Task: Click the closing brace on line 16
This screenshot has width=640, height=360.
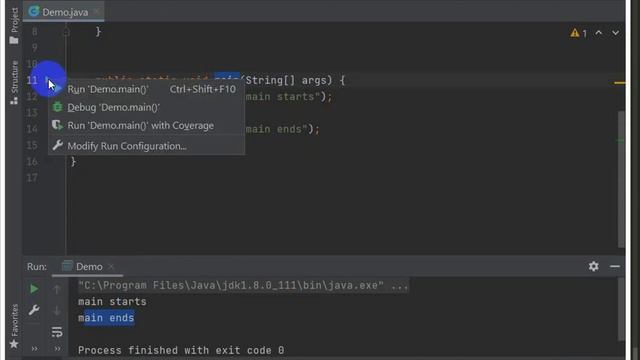Action: pos(73,162)
